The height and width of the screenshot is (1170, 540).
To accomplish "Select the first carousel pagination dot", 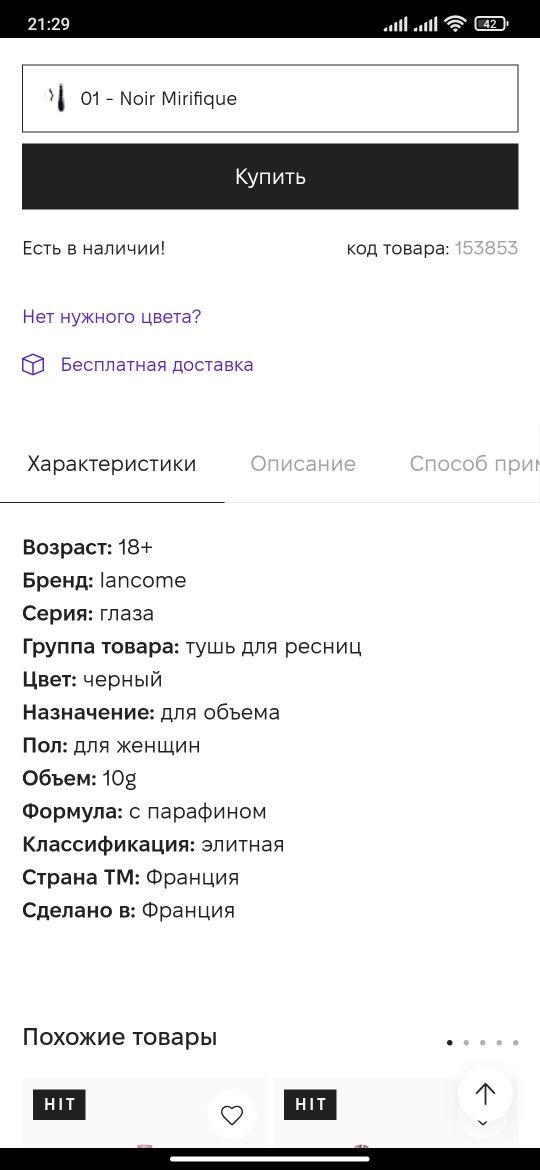I will pos(450,1042).
